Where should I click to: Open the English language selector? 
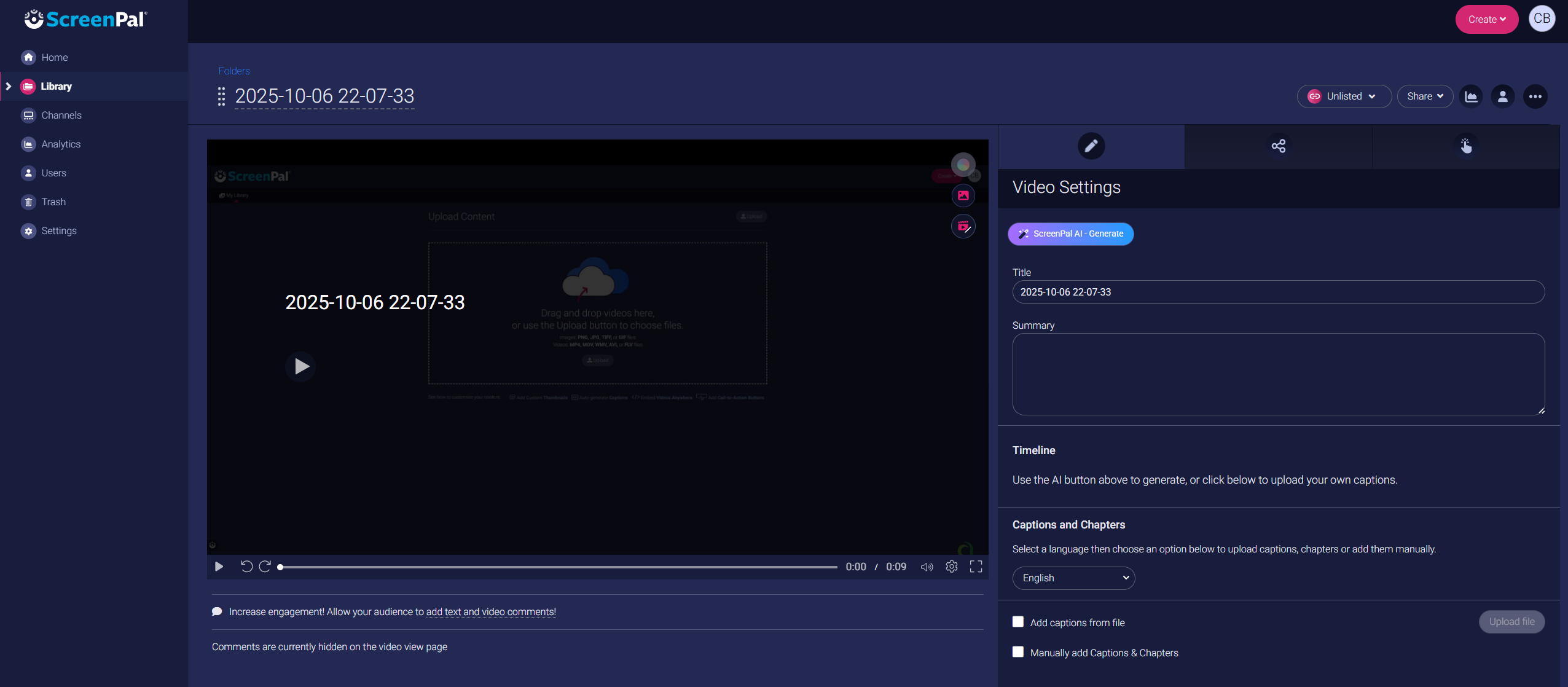1073,578
